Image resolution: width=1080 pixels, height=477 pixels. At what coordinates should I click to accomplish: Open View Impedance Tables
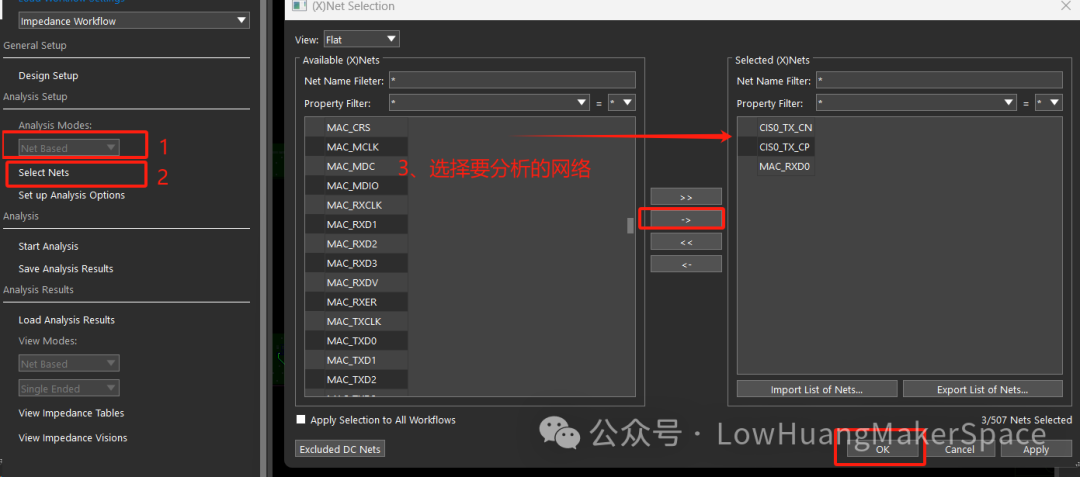pos(71,413)
